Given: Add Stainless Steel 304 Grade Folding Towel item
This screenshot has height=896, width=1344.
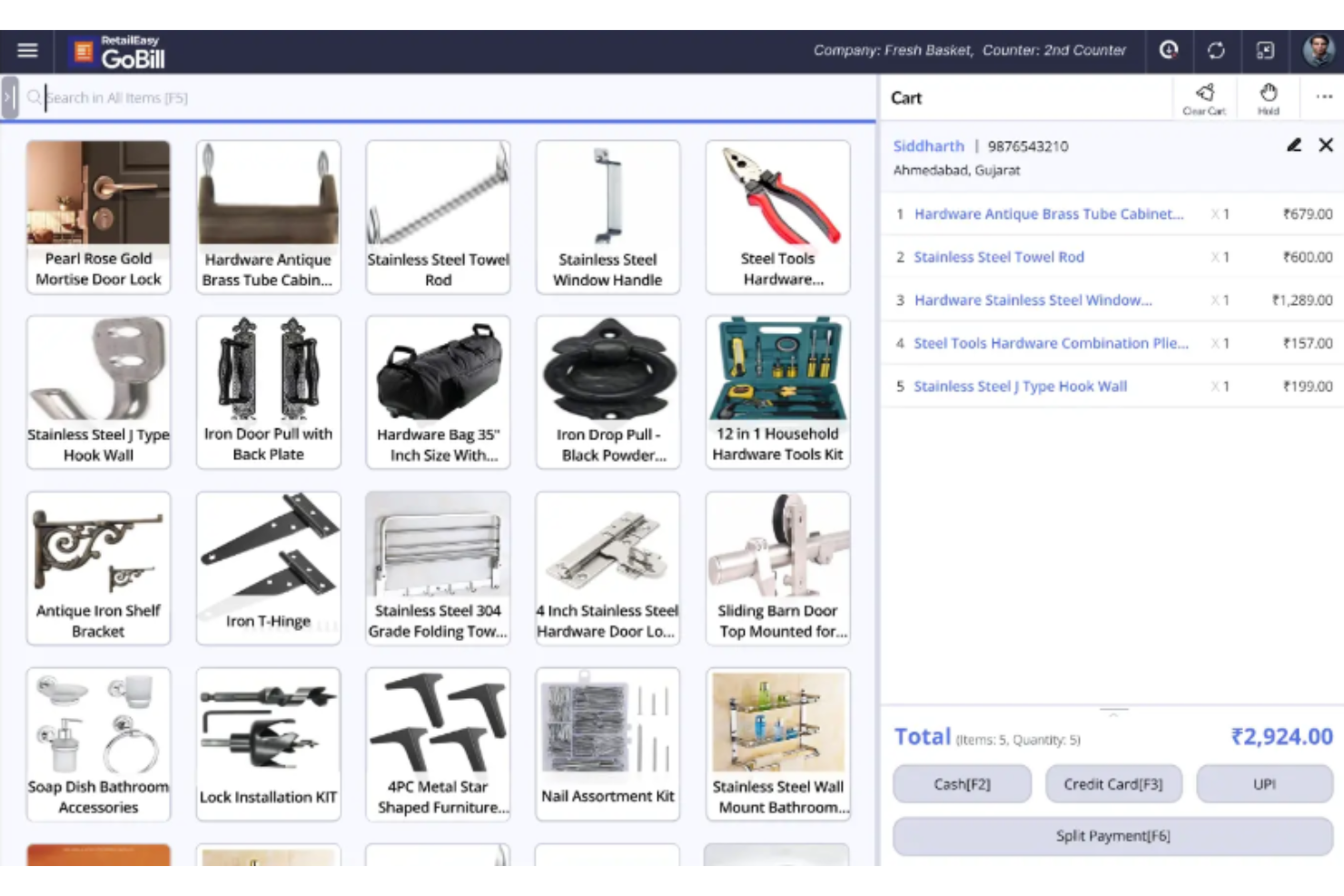Looking at the screenshot, I should (438, 568).
